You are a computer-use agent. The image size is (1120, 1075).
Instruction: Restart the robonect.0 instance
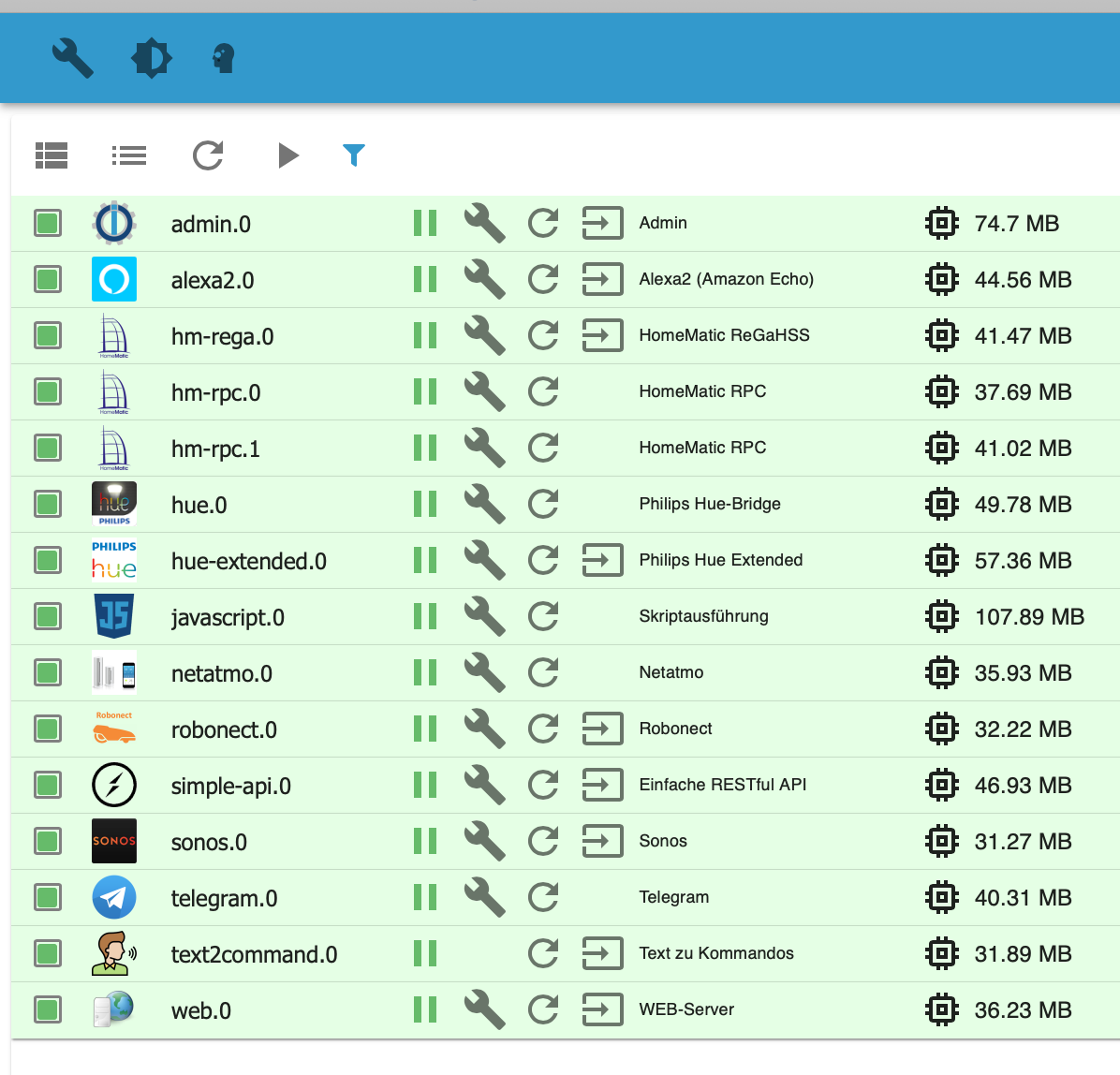point(543,729)
